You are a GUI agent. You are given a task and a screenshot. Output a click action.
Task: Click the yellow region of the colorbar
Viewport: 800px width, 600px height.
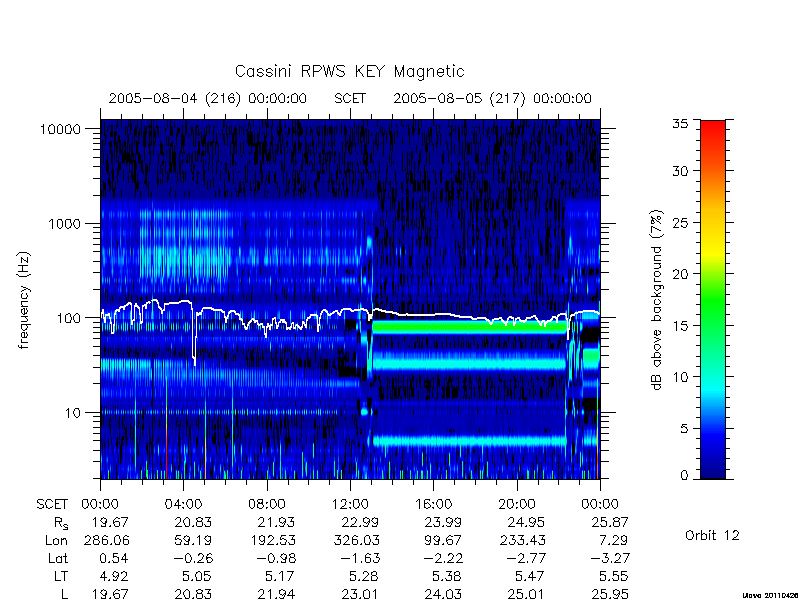713,250
